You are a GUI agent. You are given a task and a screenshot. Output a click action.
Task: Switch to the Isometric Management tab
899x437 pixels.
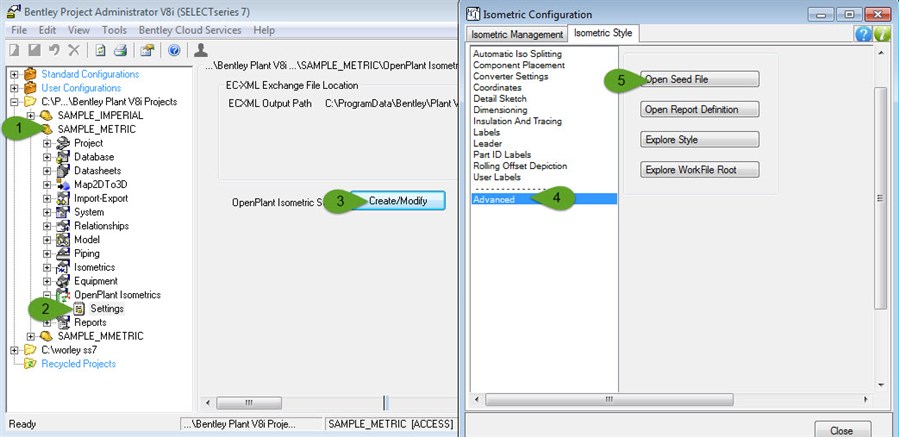coord(517,34)
